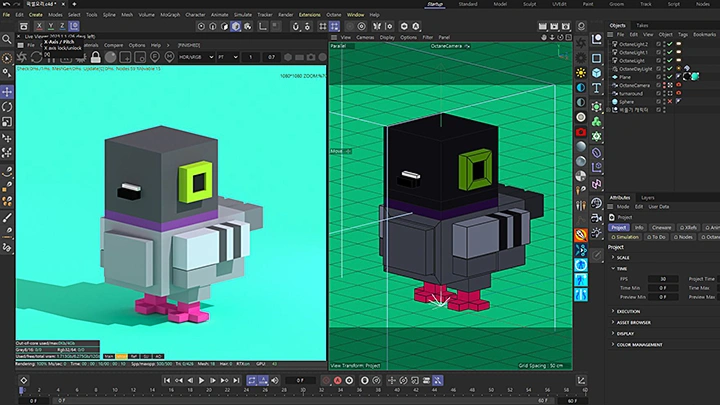Toggle X axis lock

click(39, 26)
